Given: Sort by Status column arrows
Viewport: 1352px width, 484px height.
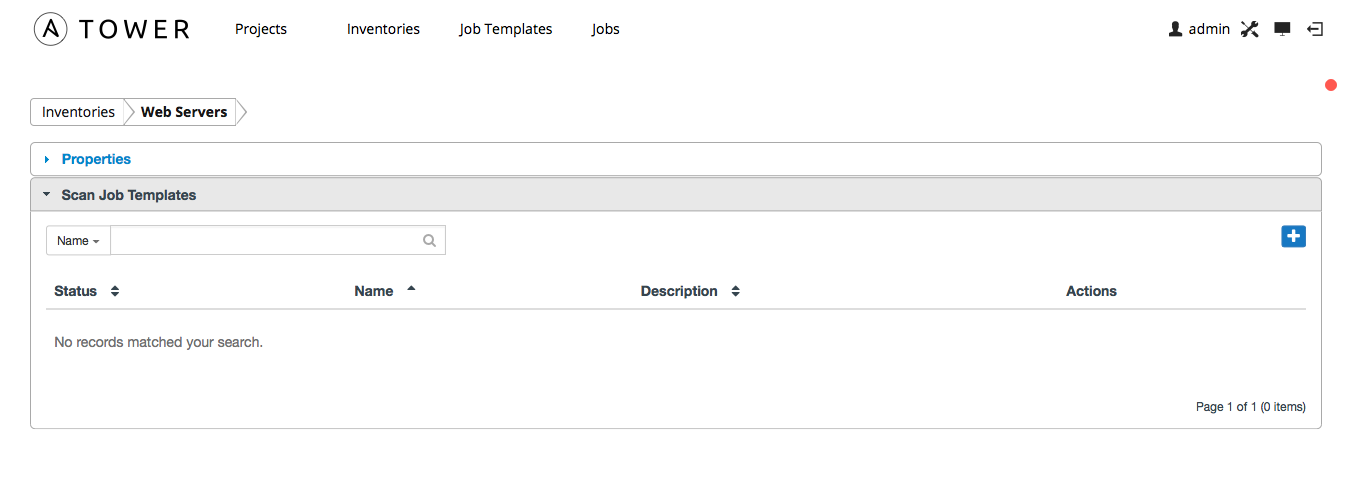Looking at the screenshot, I should [115, 291].
